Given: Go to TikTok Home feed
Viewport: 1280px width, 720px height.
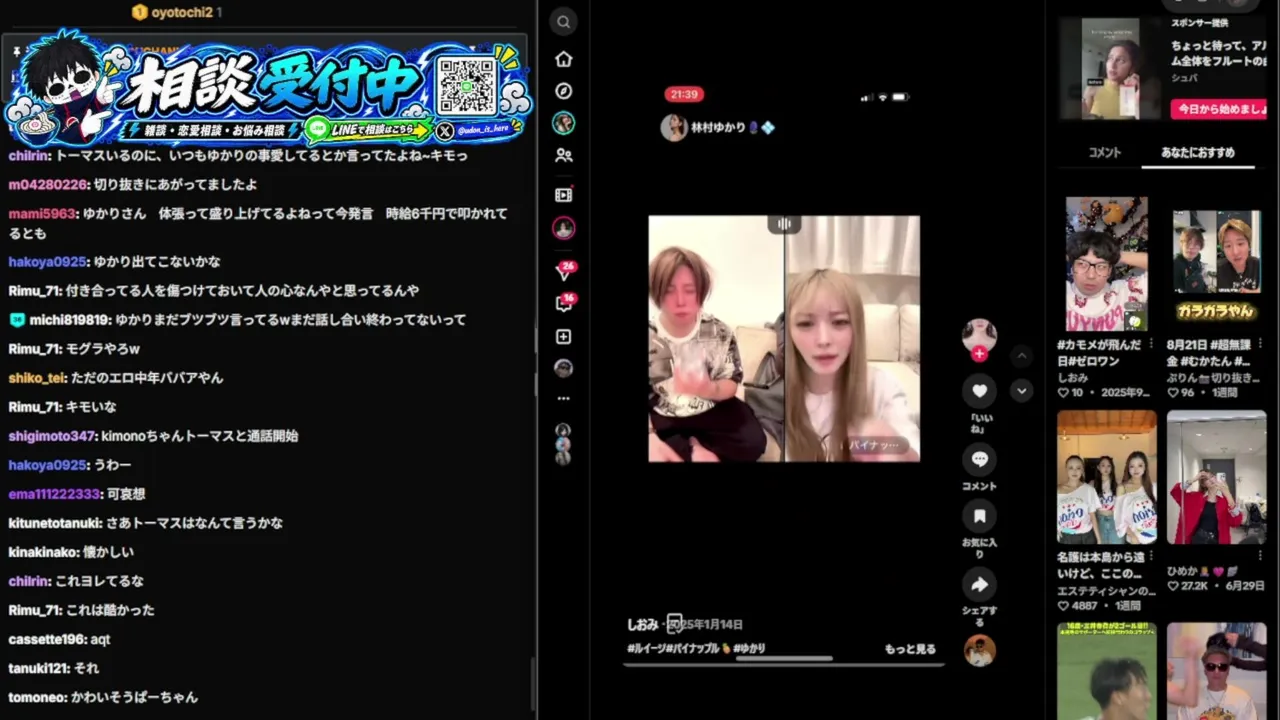Looking at the screenshot, I should click(564, 59).
